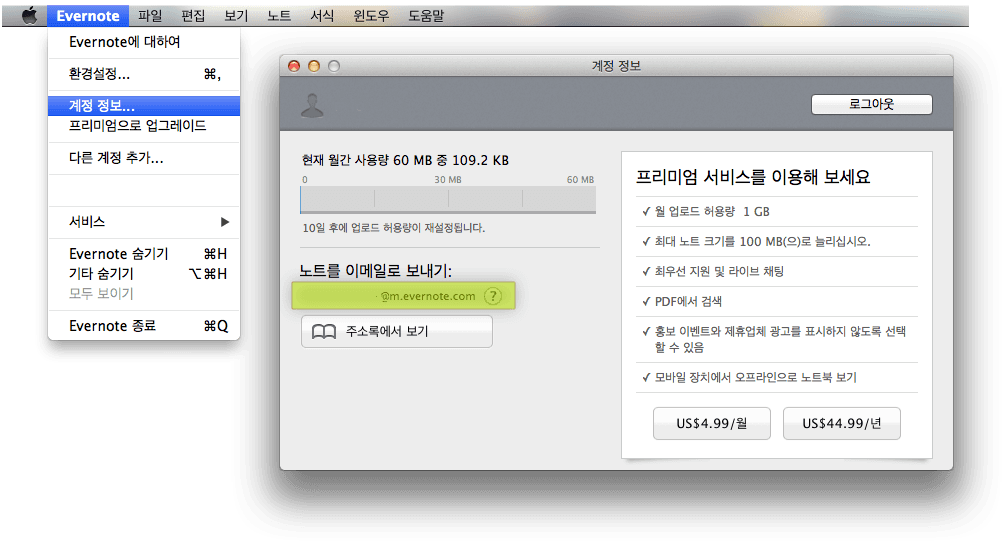Click the US$44.99/년 subscription button
Image resolution: width=1002 pixels, height=541 pixels.
point(841,423)
